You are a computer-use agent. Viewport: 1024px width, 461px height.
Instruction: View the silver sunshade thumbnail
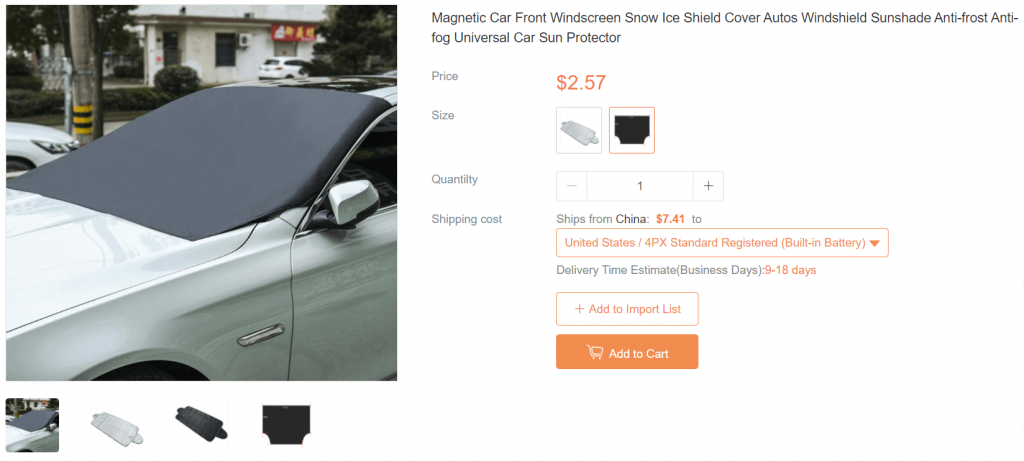[x=116, y=425]
